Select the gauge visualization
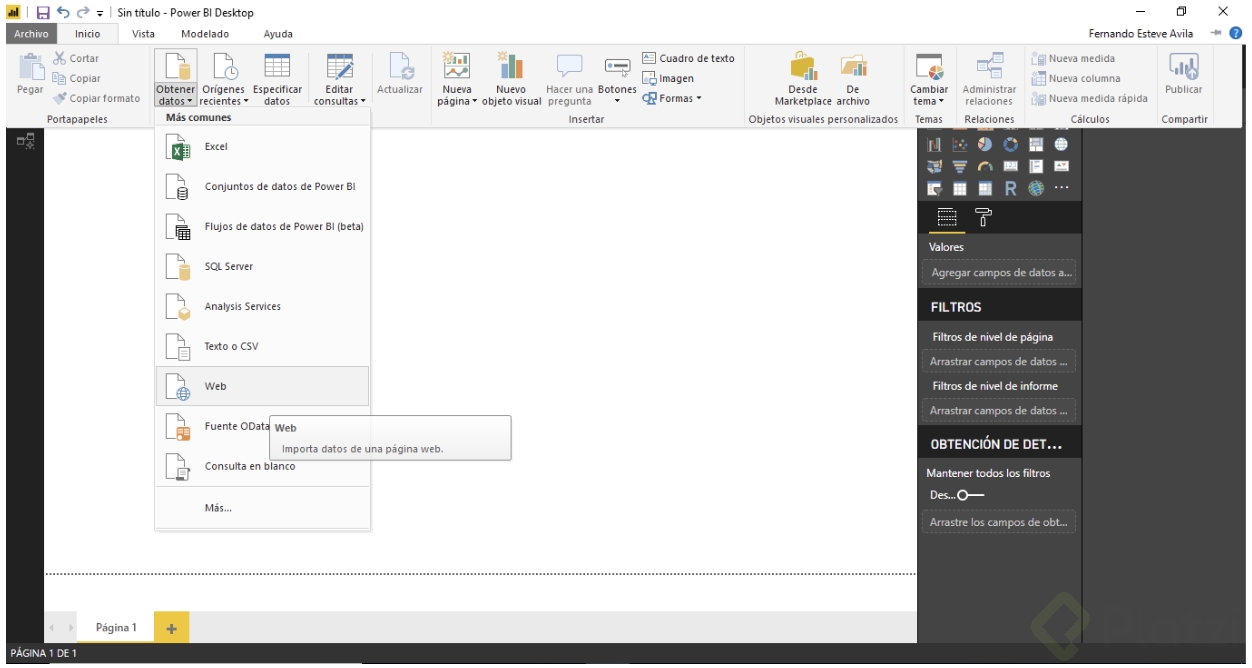 (x=985, y=166)
